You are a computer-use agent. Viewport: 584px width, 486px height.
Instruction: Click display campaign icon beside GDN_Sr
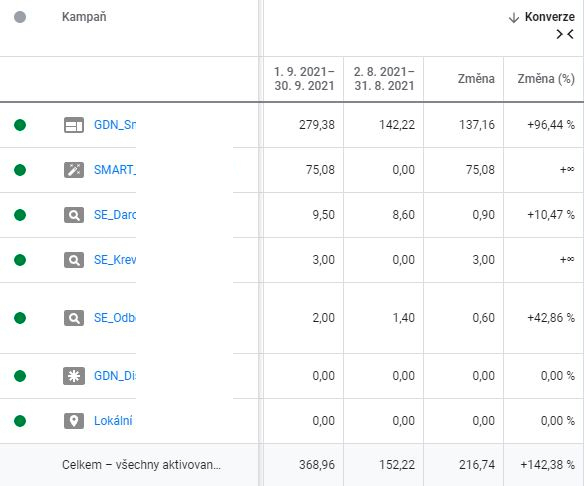point(74,125)
